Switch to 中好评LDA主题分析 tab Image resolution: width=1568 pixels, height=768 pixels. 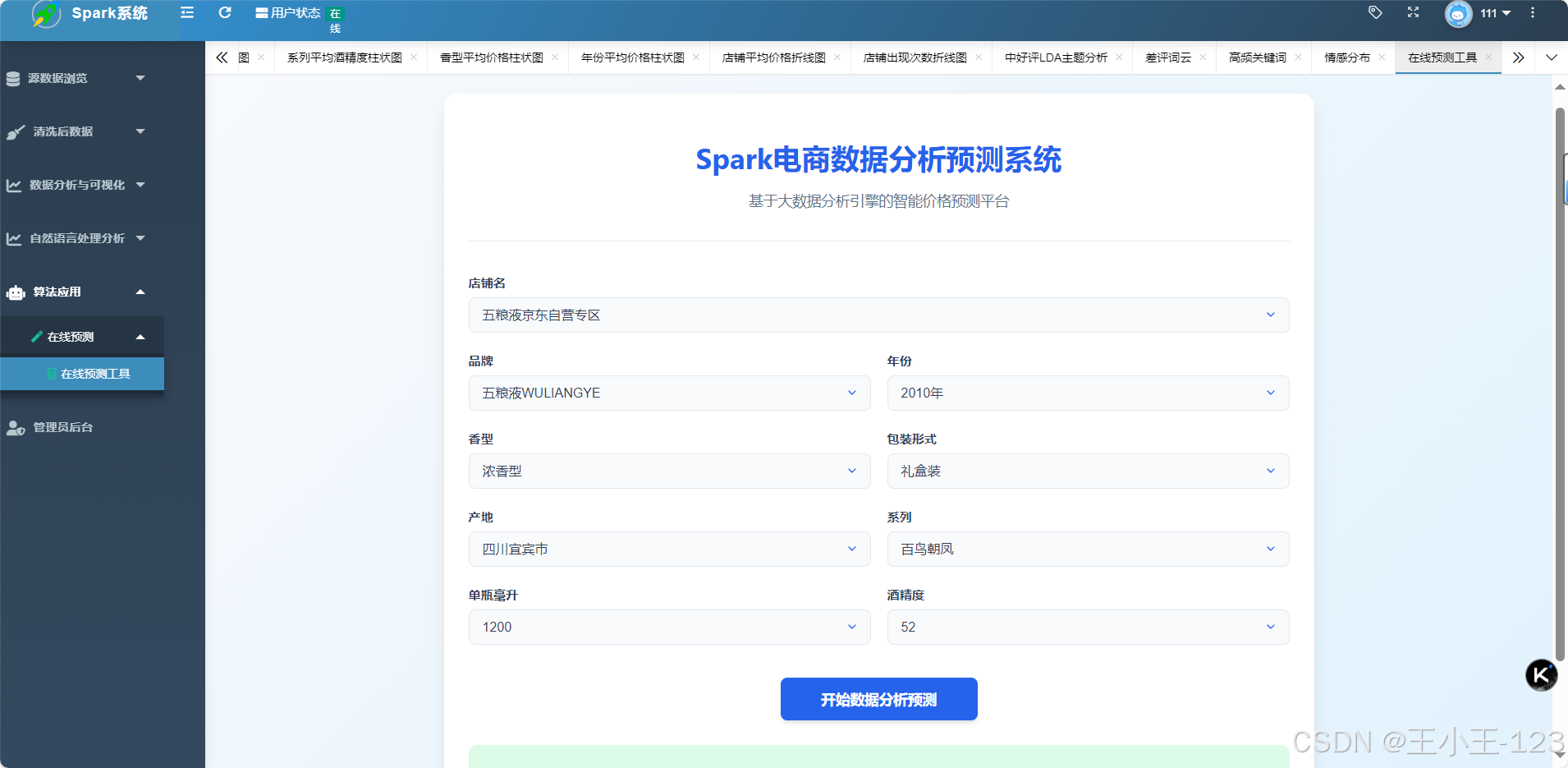coord(1056,57)
